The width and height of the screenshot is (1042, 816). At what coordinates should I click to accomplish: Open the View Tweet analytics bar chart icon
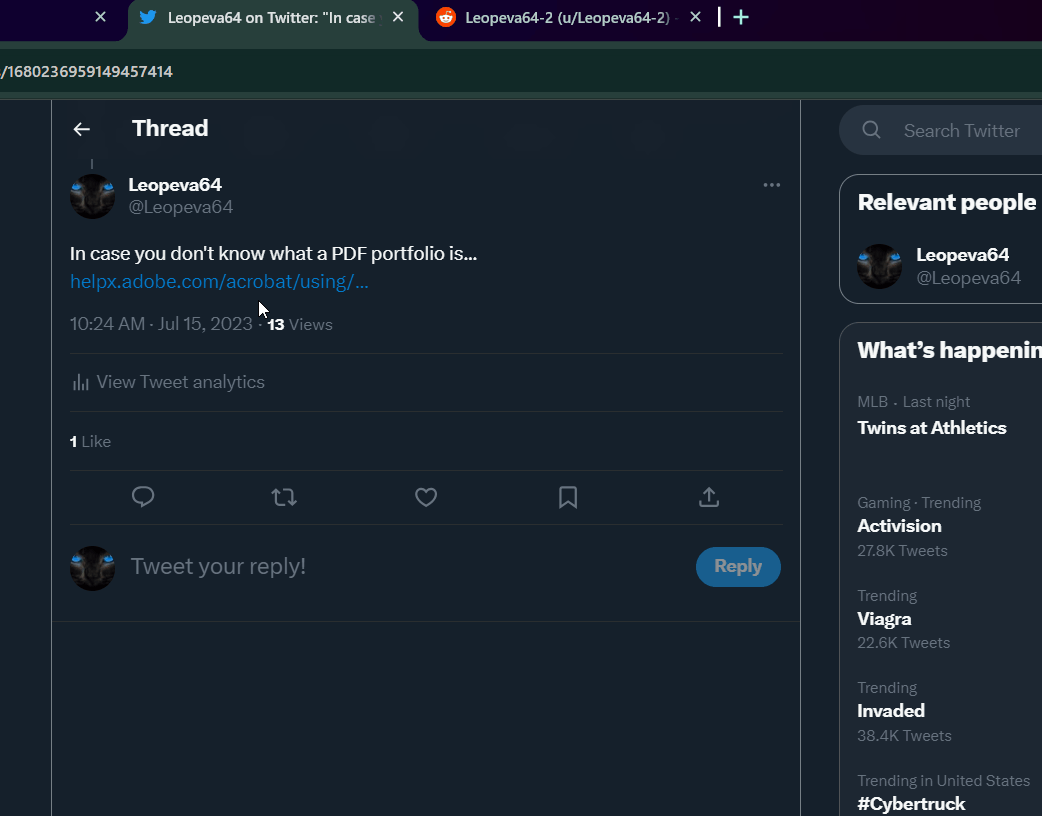click(80, 382)
